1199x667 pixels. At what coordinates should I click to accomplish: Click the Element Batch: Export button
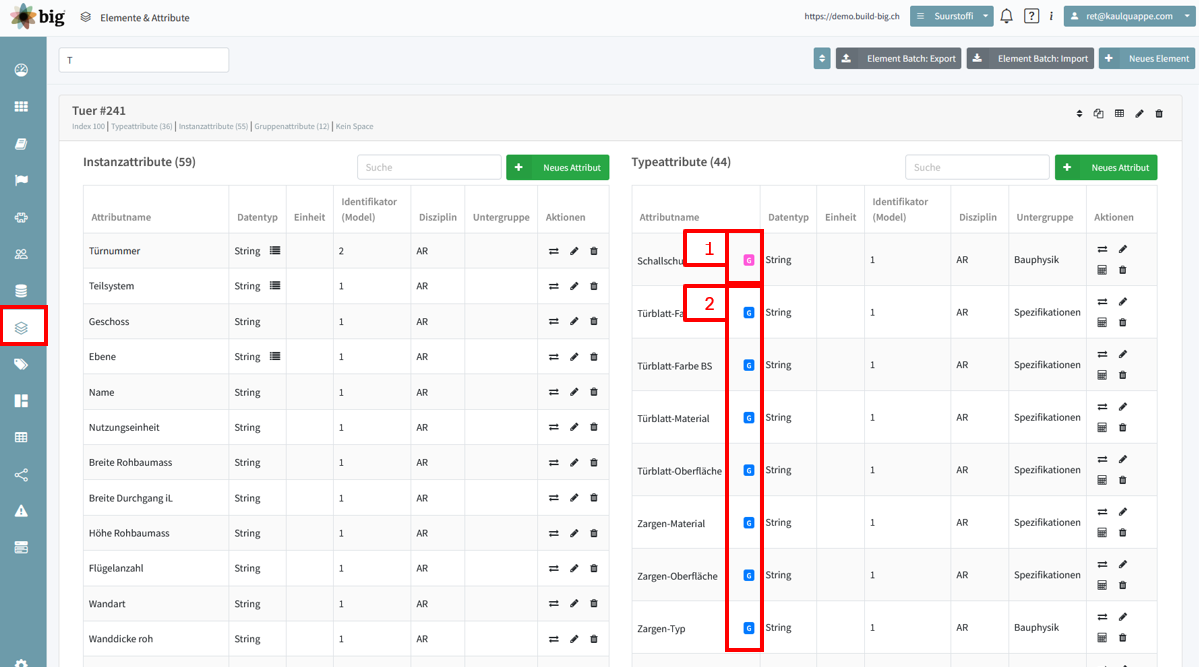[898, 58]
